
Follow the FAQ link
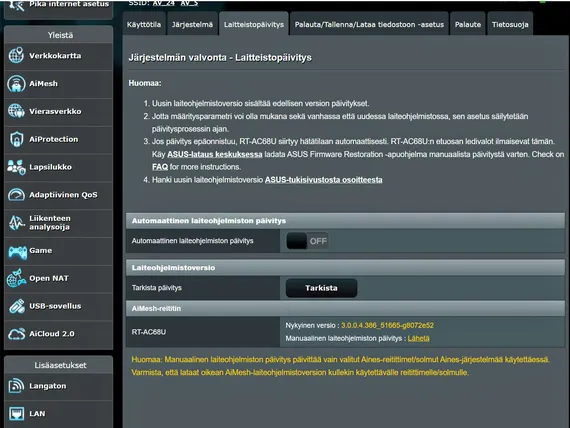[x=160, y=167]
